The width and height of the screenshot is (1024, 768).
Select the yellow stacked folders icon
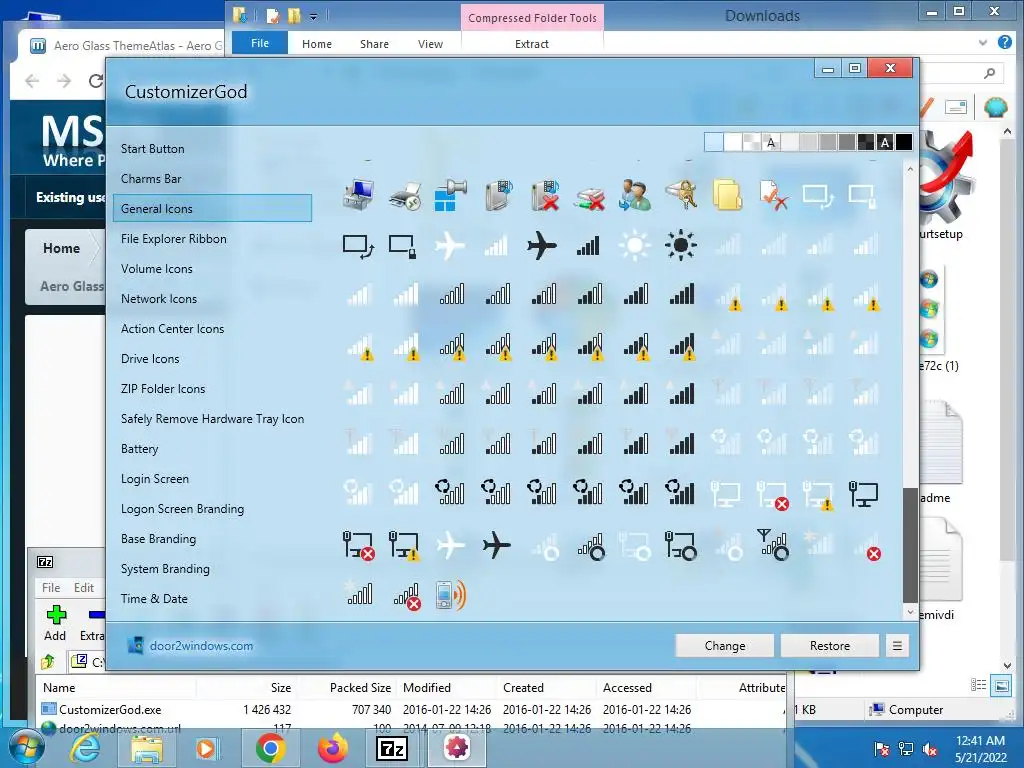(727, 195)
